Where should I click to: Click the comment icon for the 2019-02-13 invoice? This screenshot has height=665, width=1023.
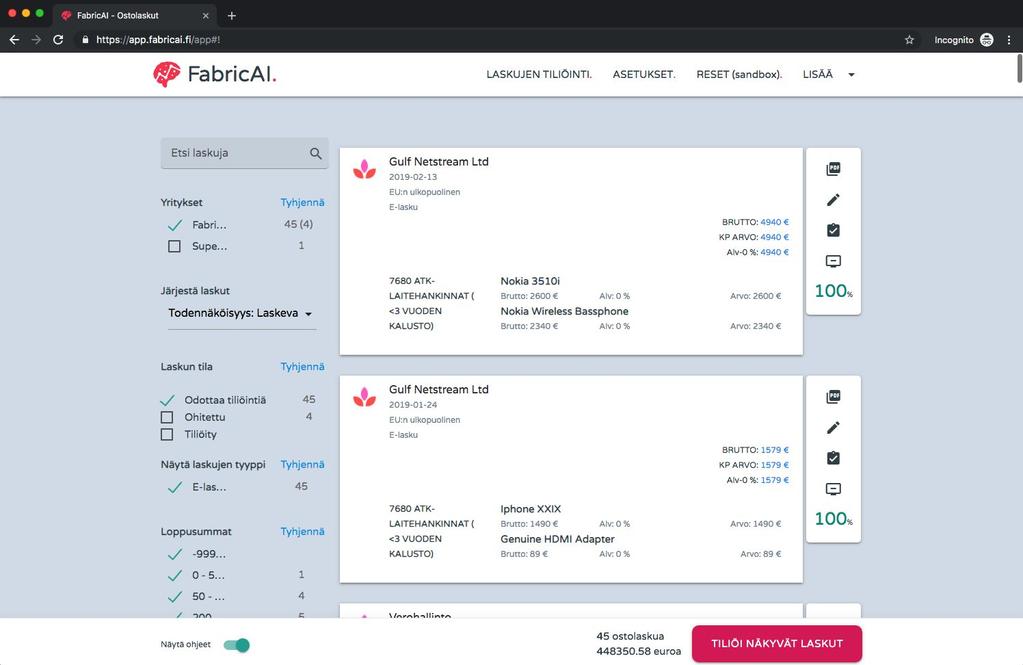pyautogui.click(x=833, y=261)
